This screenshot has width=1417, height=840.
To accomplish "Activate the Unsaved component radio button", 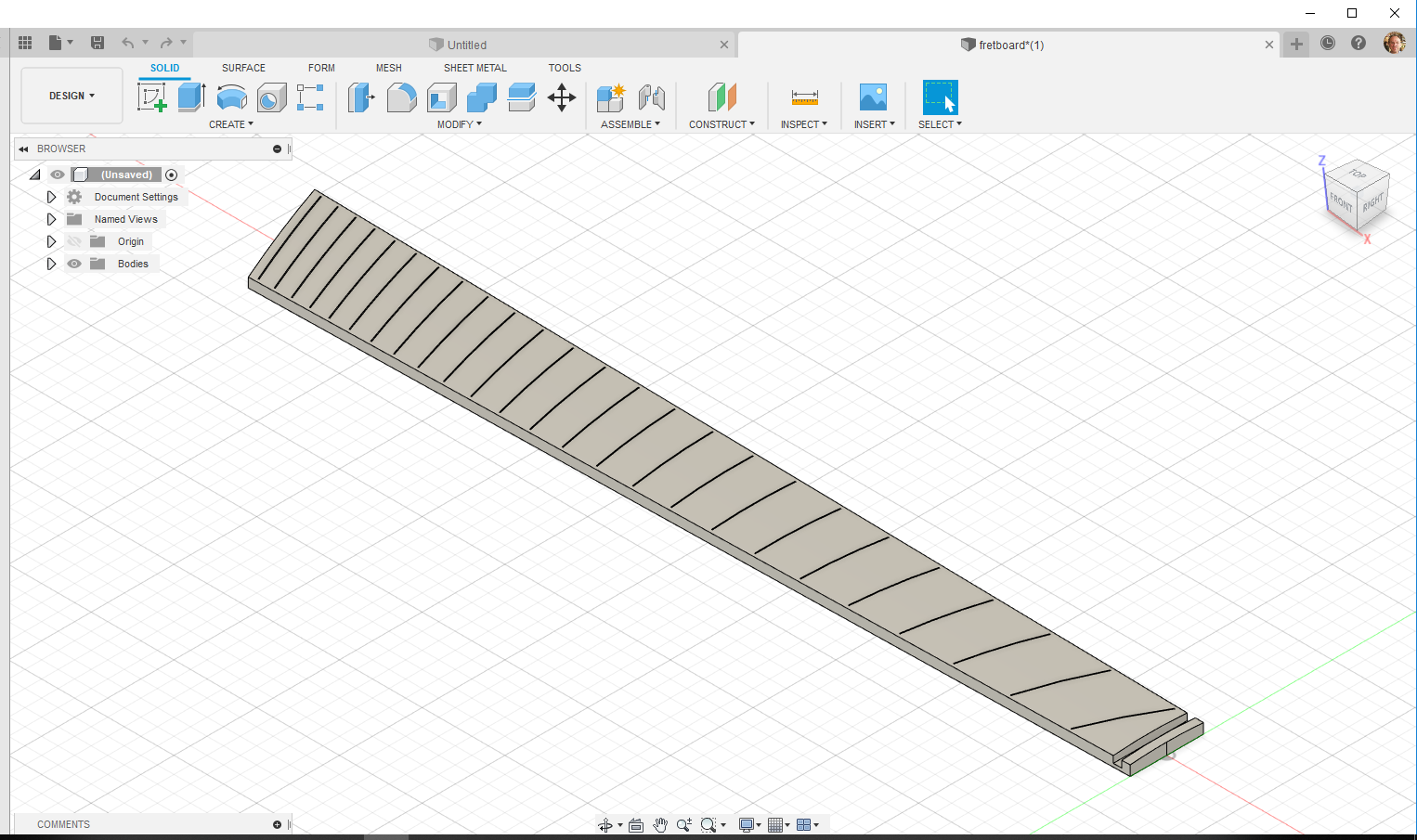I will (171, 174).
